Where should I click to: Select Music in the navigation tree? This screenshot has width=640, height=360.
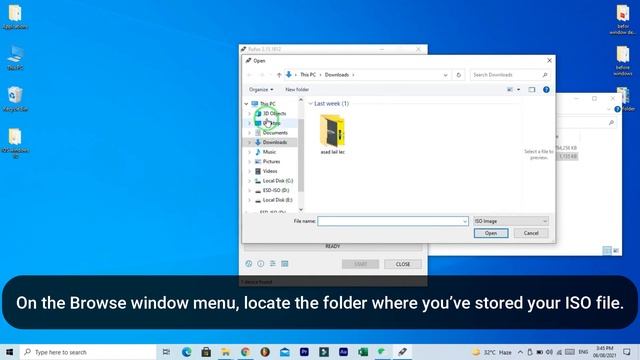[269, 152]
